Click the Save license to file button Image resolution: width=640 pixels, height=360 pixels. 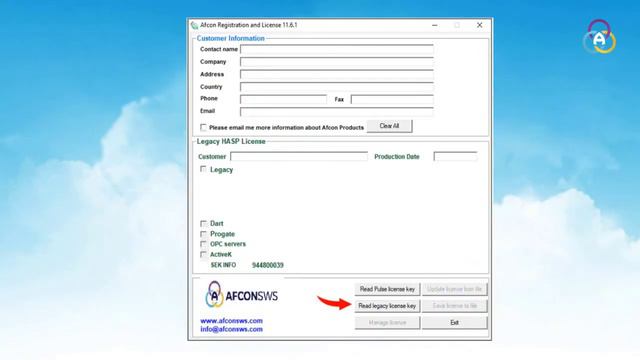point(454,306)
